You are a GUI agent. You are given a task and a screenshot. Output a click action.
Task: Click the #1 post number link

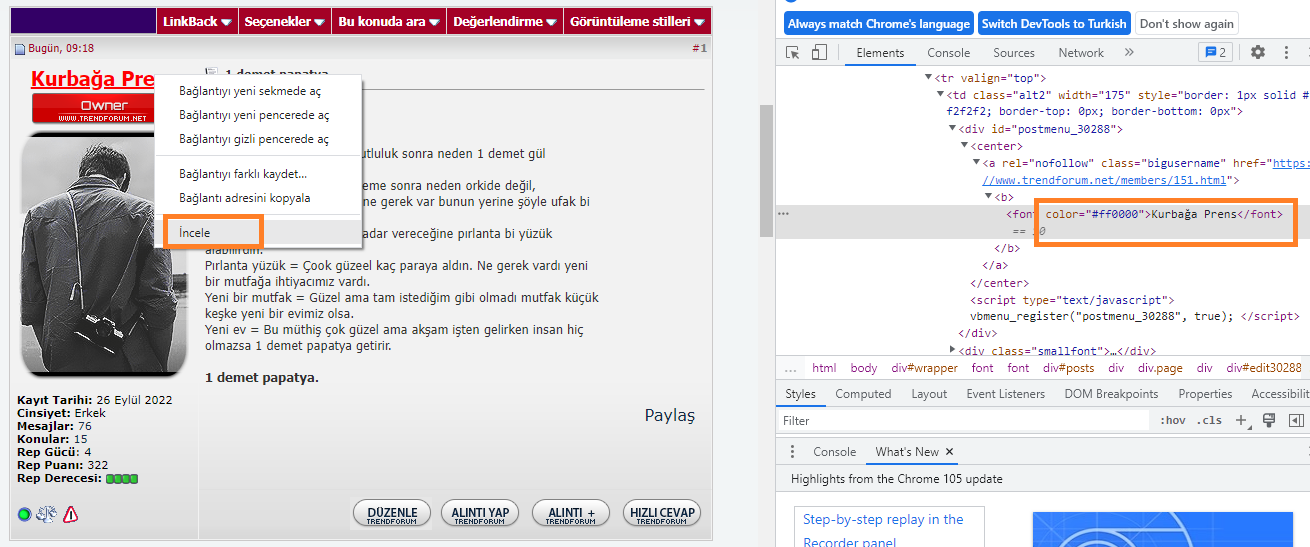point(699,48)
